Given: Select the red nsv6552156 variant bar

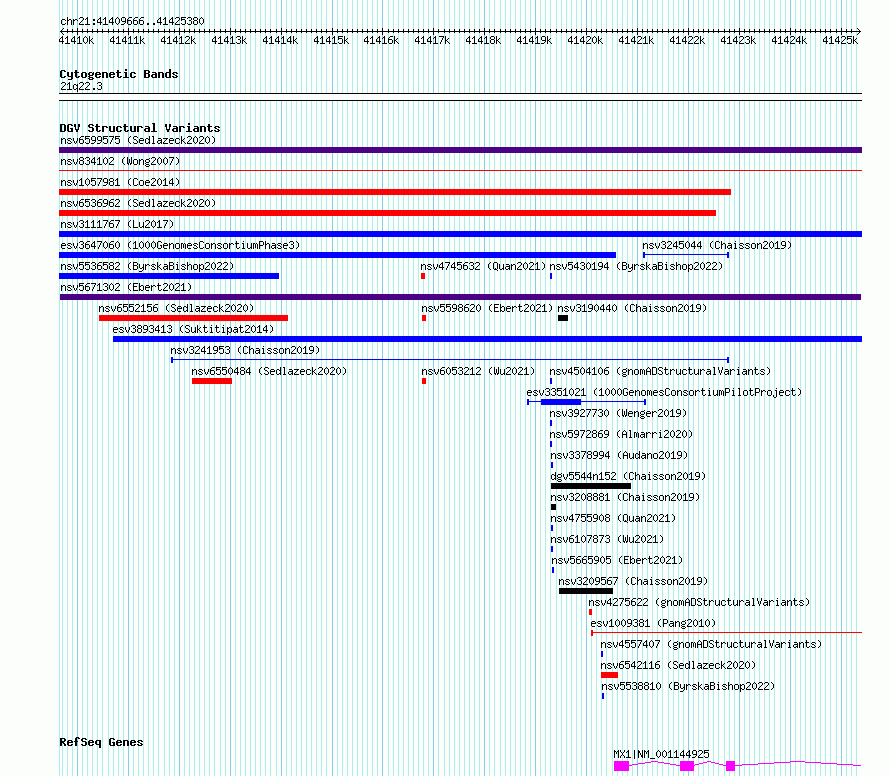Looking at the screenshot, I should [x=194, y=318].
